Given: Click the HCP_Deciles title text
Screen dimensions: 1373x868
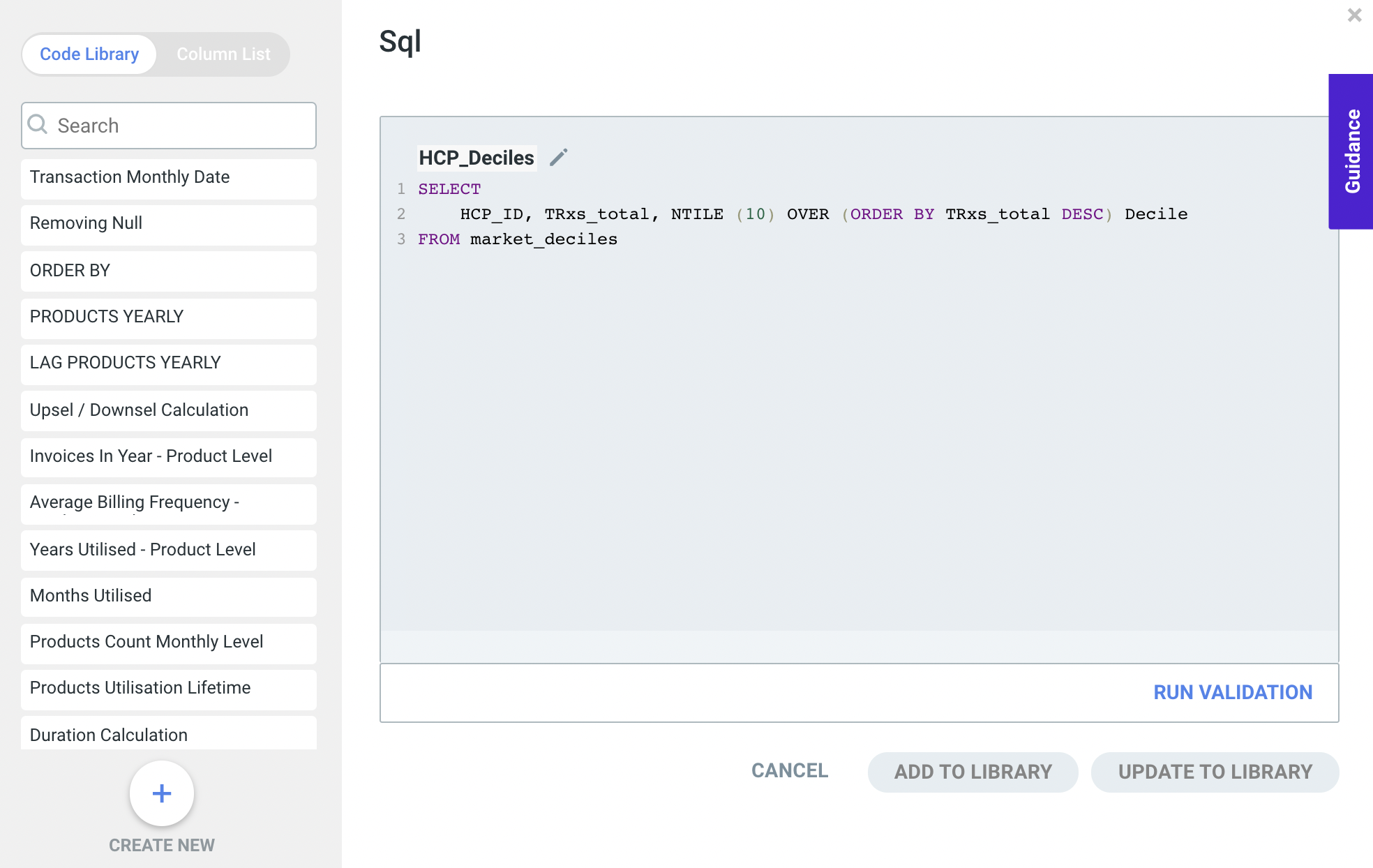Looking at the screenshot, I should coord(477,158).
